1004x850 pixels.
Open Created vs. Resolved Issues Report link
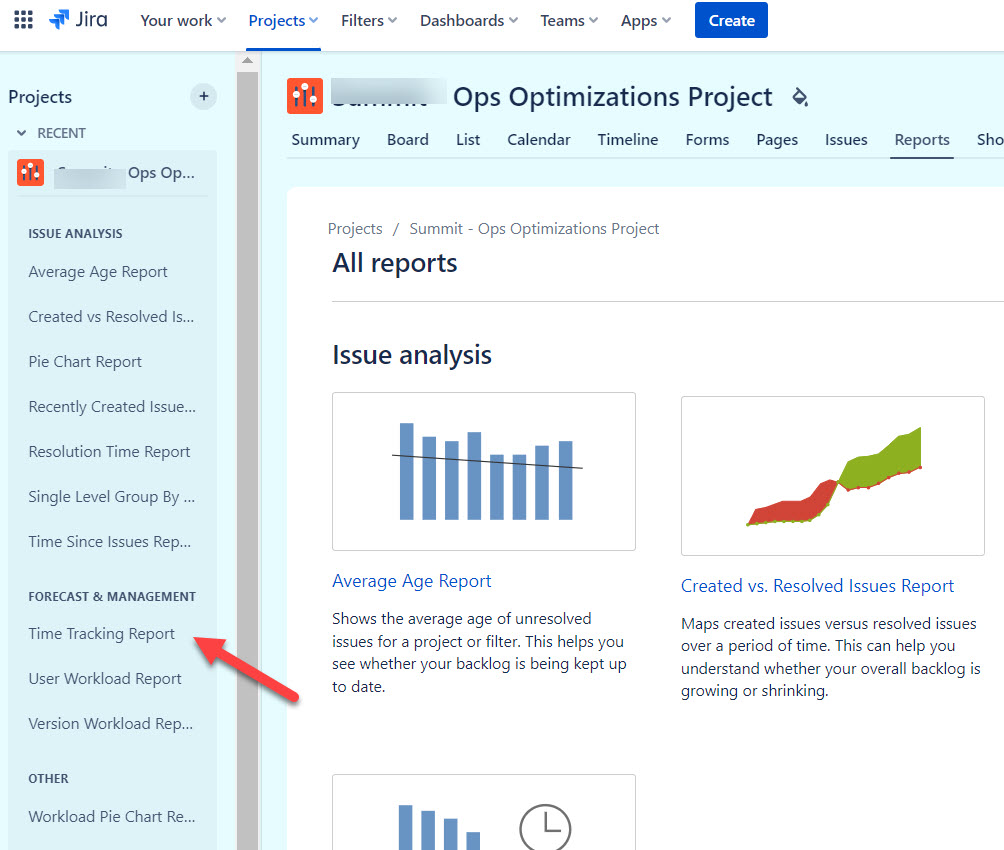[817, 586]
